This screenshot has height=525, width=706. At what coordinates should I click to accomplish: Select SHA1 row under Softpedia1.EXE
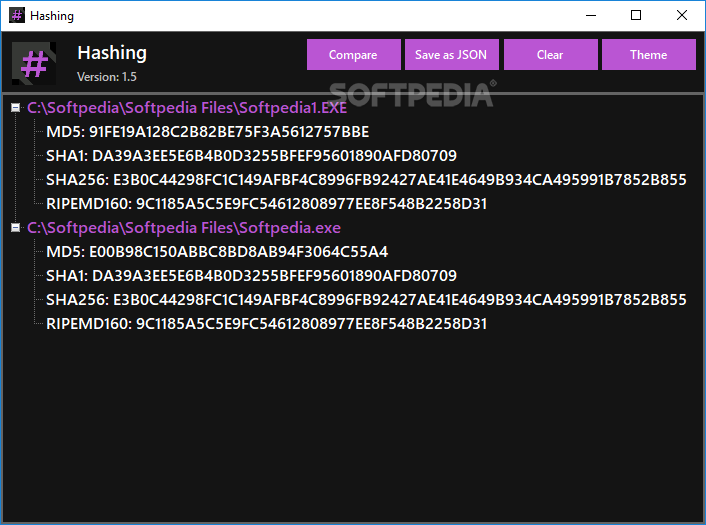(251, 156)
